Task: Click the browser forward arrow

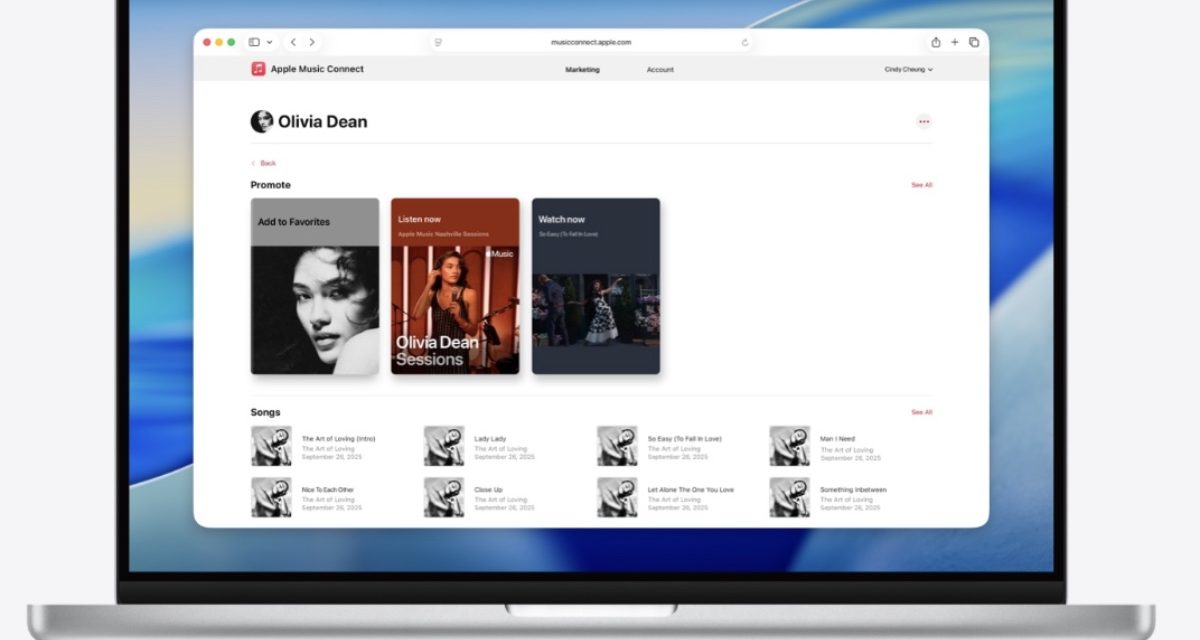Action: pos(311,42)
